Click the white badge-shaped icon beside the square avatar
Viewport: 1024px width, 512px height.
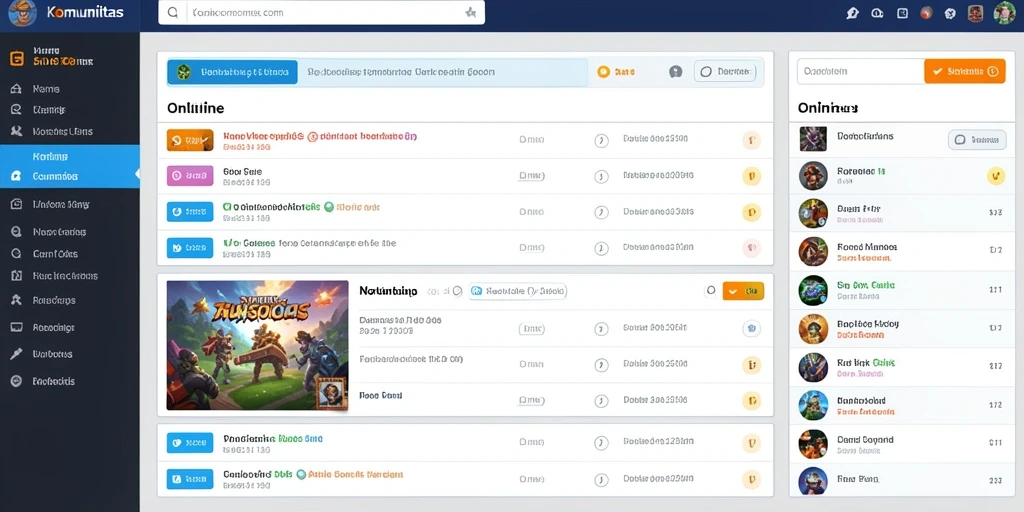point(951,13)
